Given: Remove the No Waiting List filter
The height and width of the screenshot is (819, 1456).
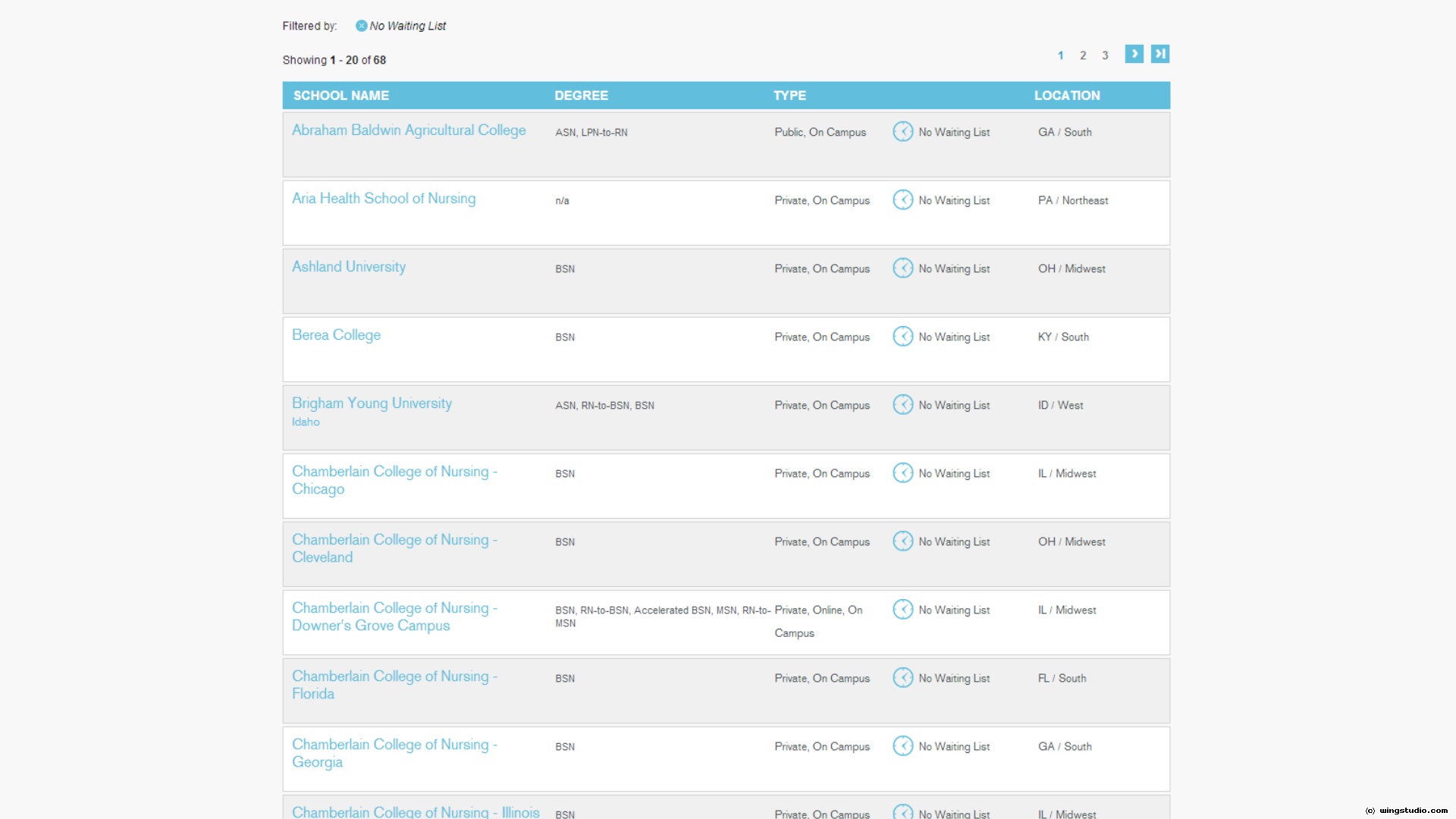Looking at the screenshot, I should (x=361, y=26).
